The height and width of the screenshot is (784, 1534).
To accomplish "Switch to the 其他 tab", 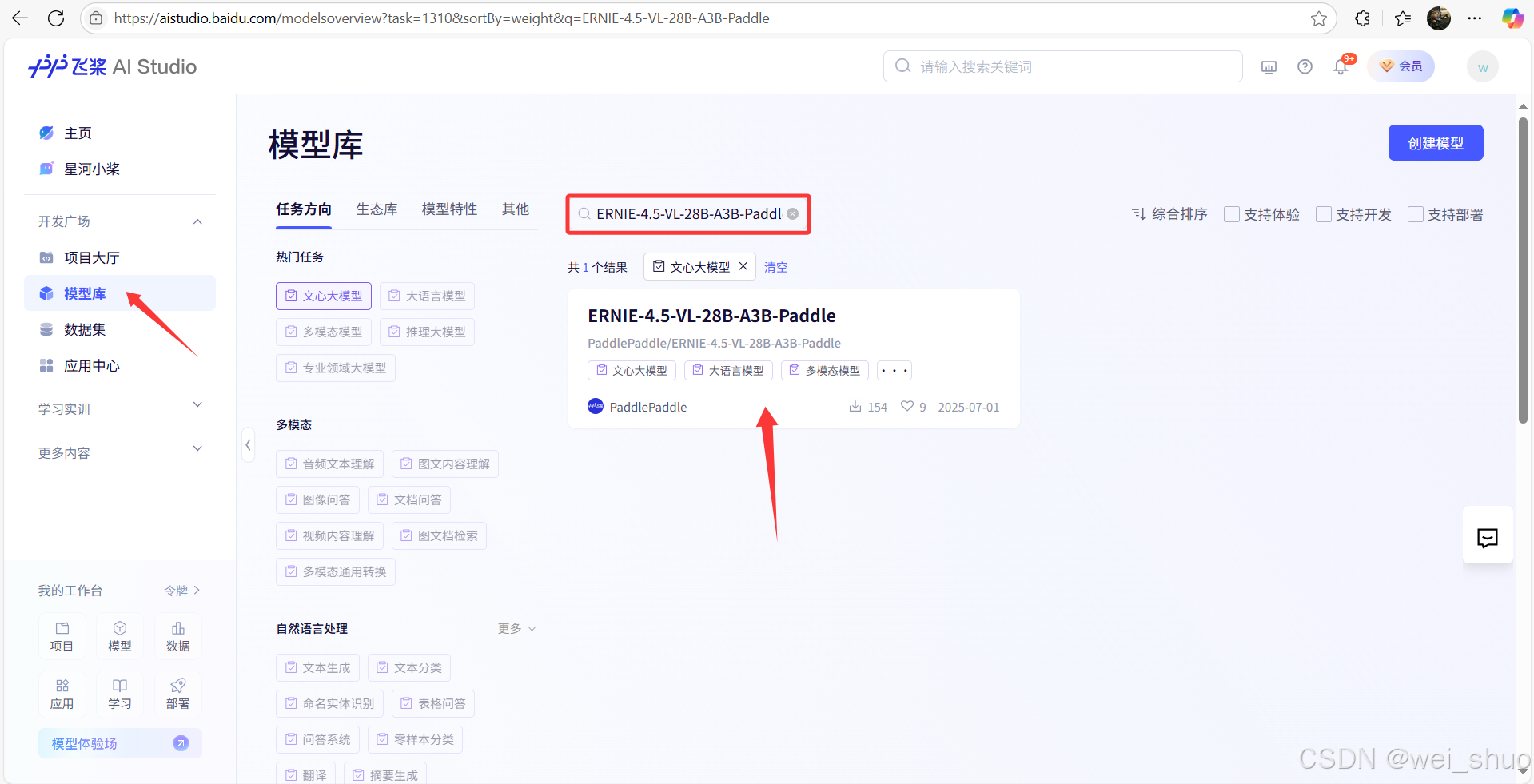I will tap(516, 209).
